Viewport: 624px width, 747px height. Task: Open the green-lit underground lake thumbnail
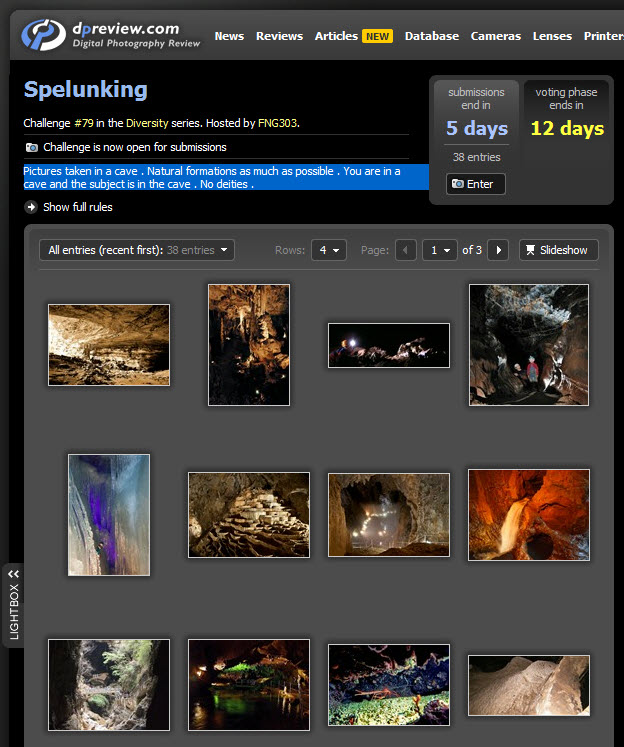coord(249,685)
